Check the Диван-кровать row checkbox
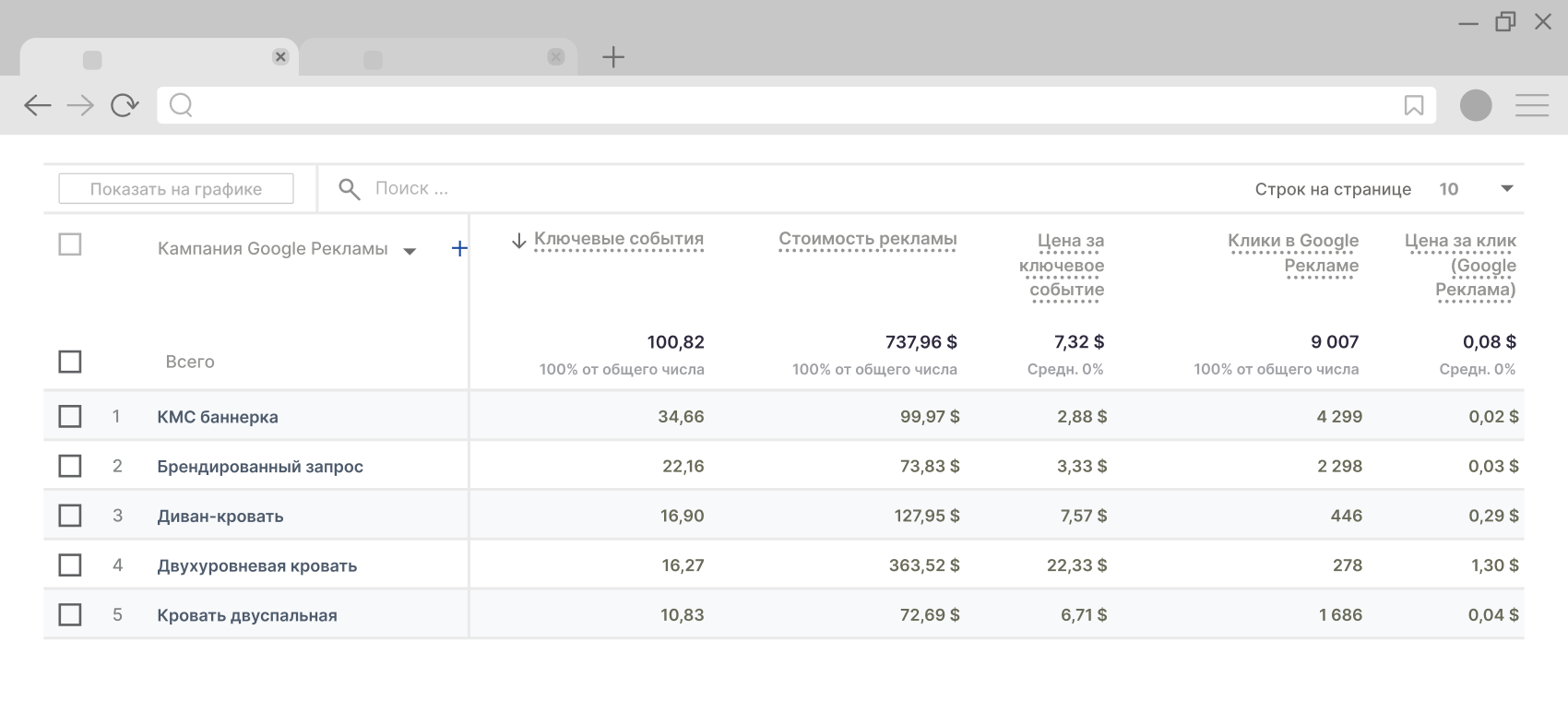Image resolution: width=1568 pixels, height=725 pixels. (70, 516)
